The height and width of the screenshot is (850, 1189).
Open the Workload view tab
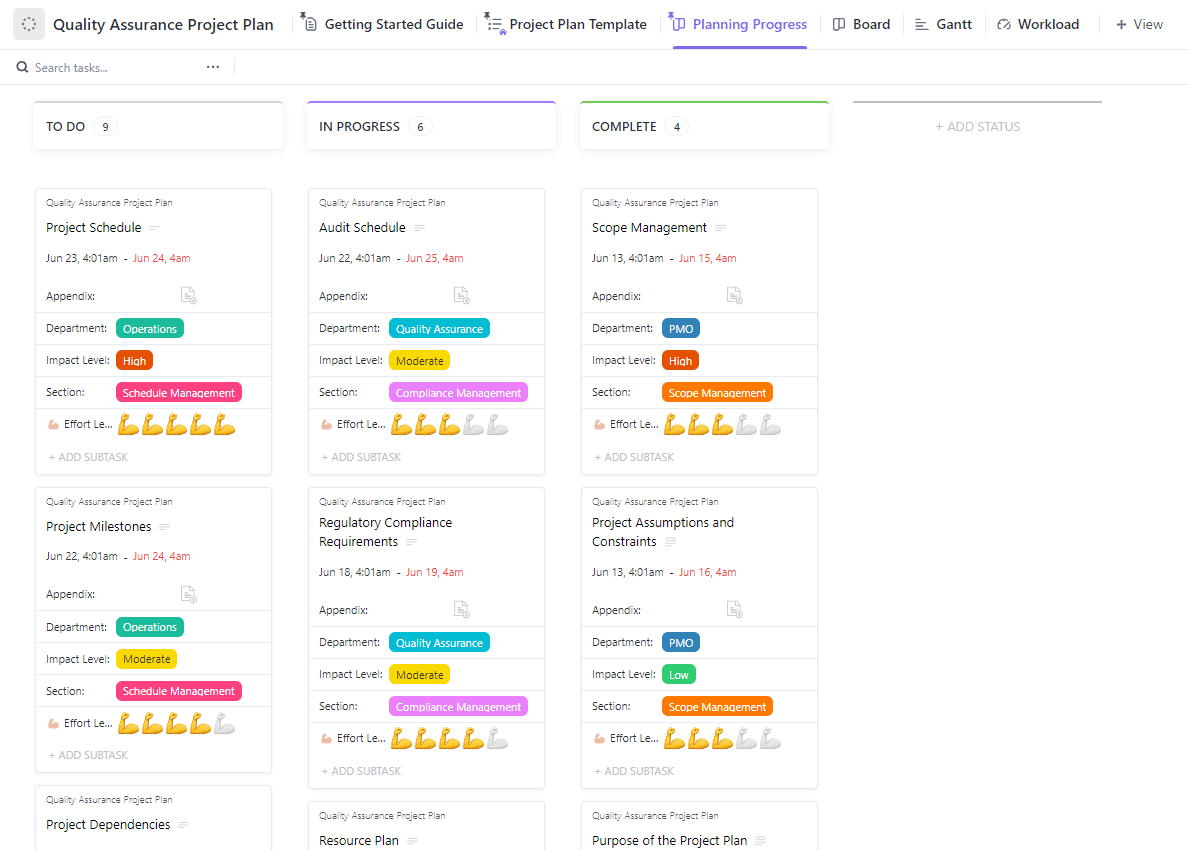click(1038, 24)
